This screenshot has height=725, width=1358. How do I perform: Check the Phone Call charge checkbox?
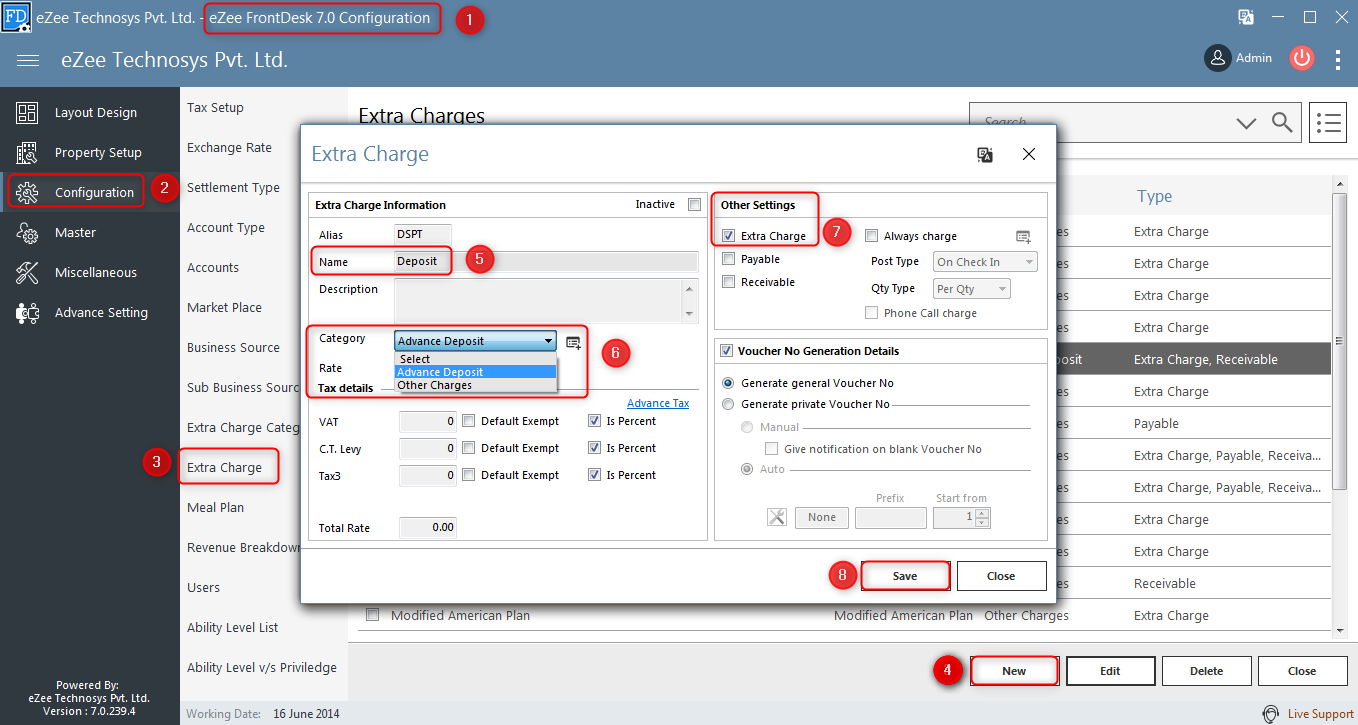point(871,313)
